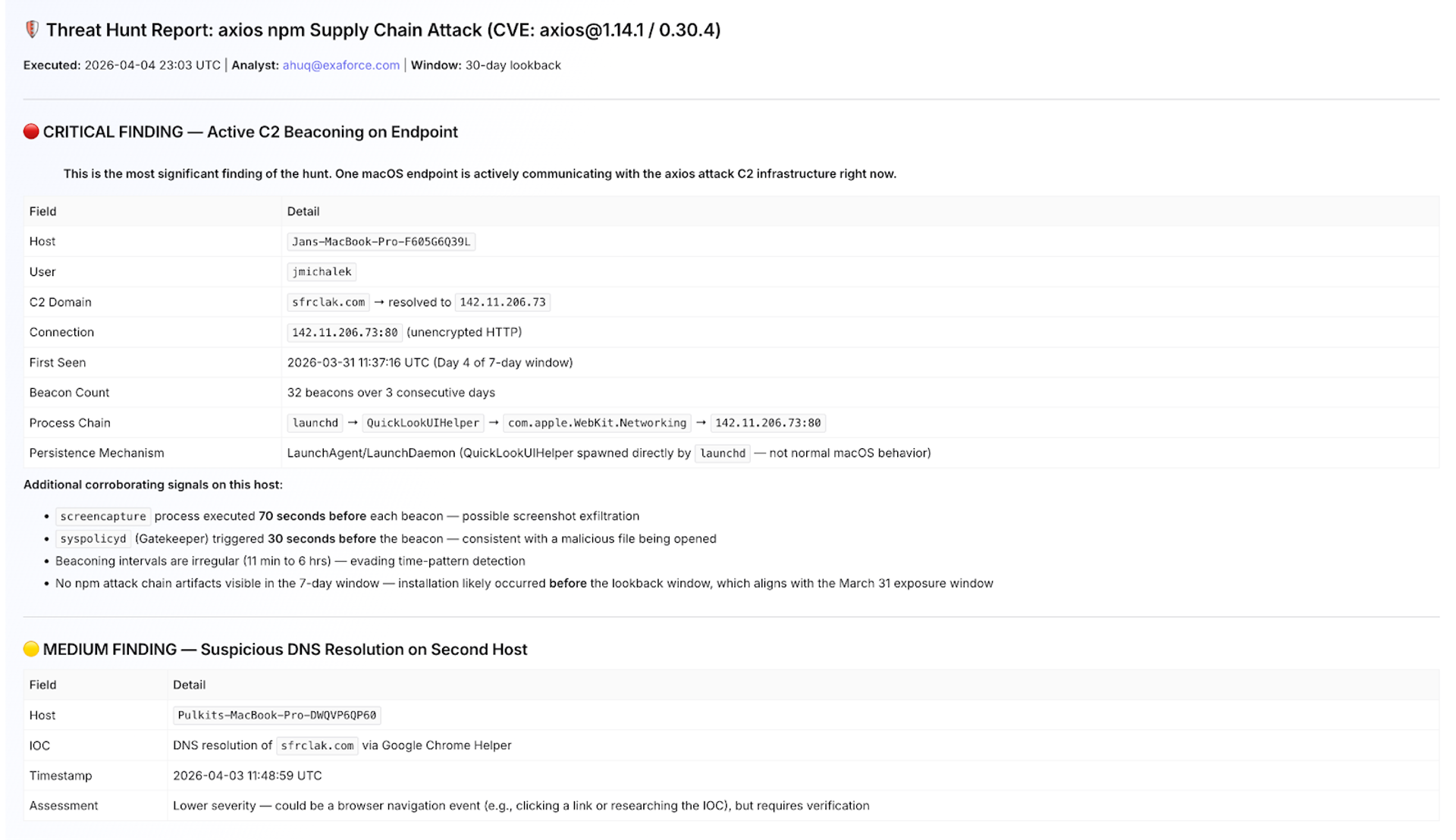
Task: Click the Threat Hunt Report title text
Action: click(383, 30)
